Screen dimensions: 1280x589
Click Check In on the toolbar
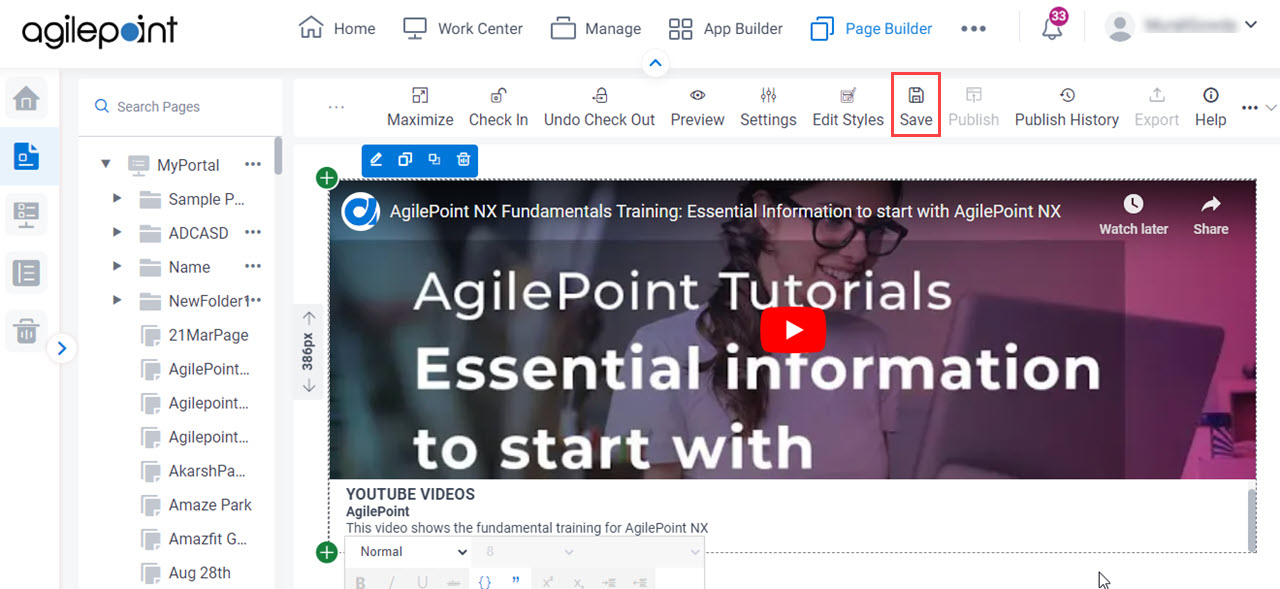tap(498, 108)
